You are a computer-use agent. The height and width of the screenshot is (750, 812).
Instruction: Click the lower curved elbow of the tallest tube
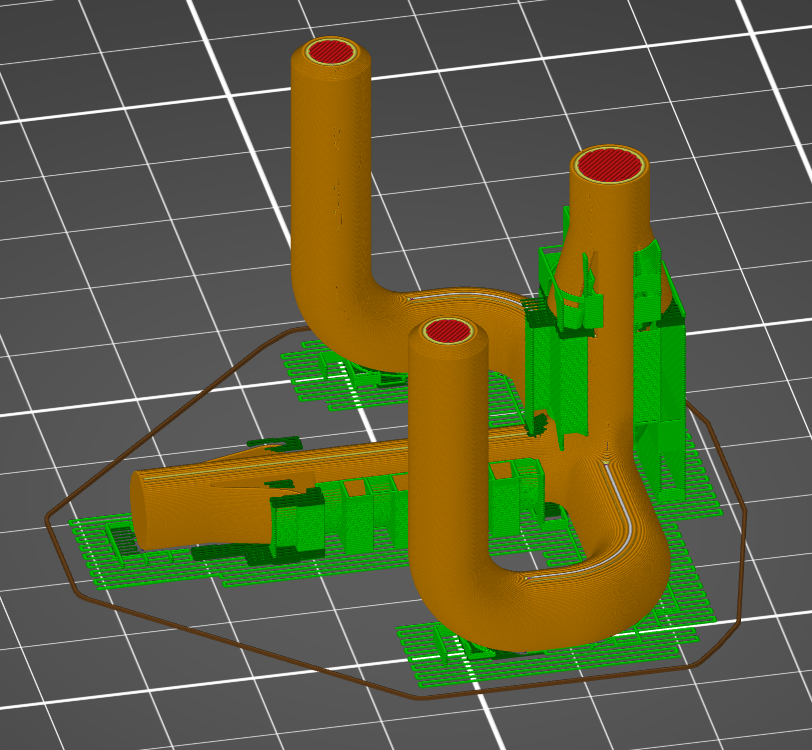[x=340, y=320]
